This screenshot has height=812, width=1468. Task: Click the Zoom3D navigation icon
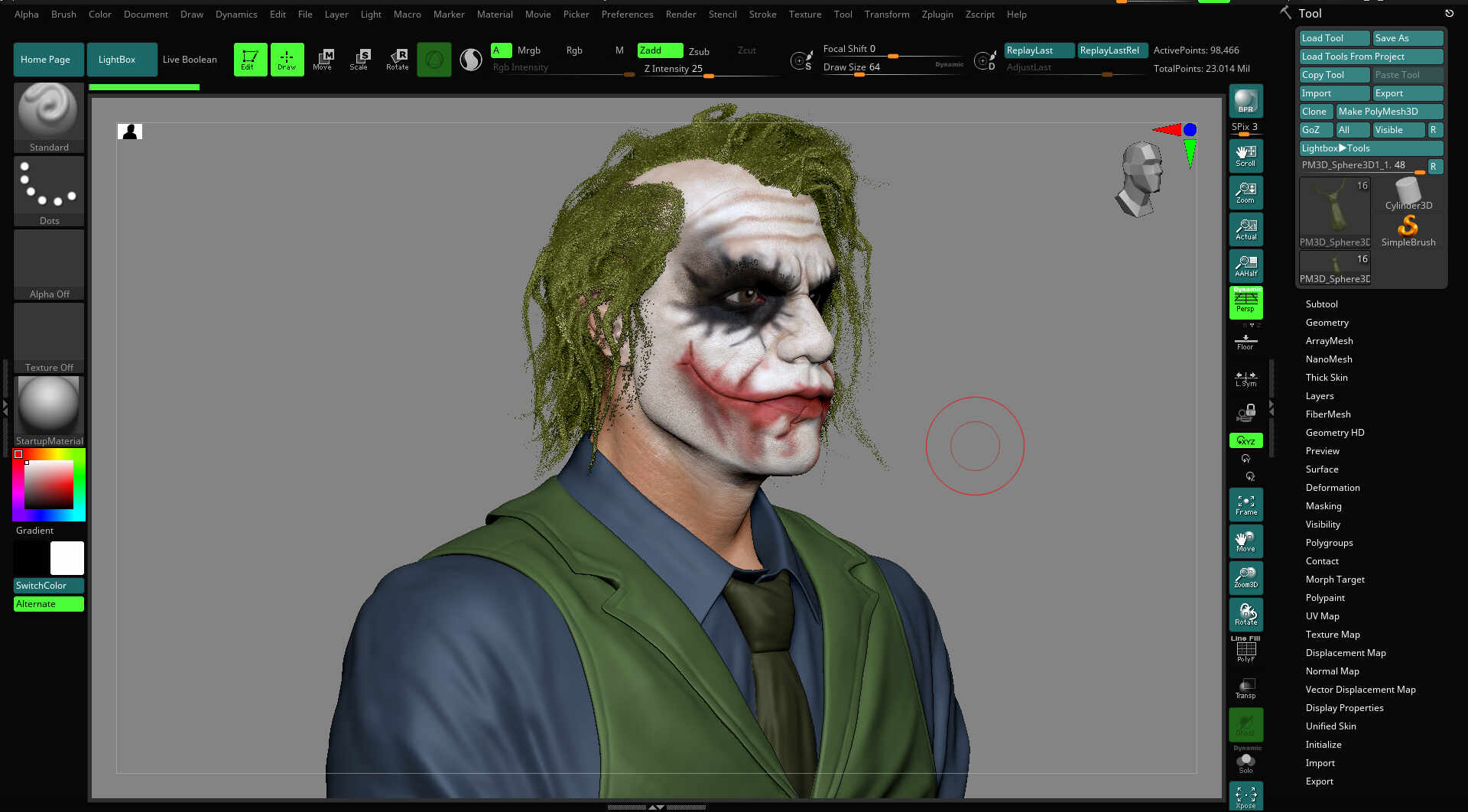pyautogui.click(x=1246, y=578)
